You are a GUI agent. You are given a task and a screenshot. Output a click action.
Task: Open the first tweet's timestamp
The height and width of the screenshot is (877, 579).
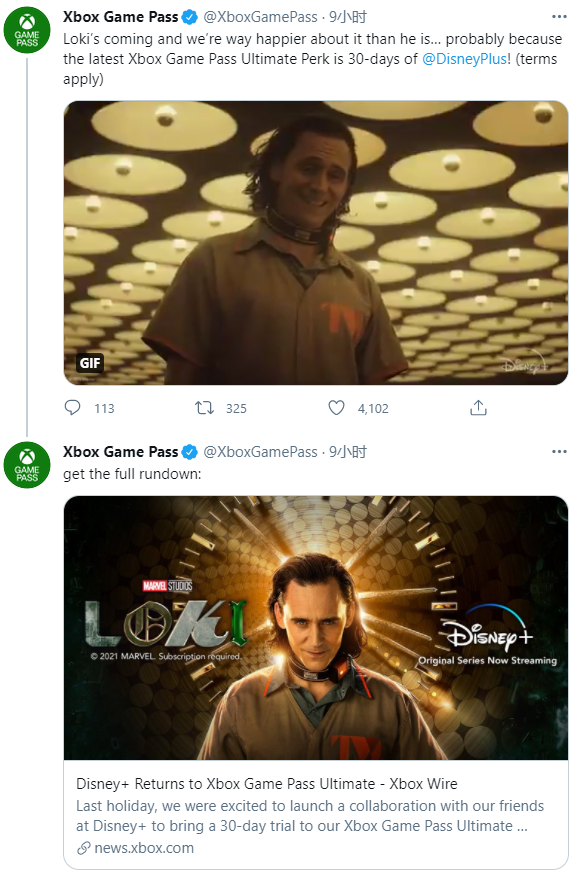[x=347, y=17]
